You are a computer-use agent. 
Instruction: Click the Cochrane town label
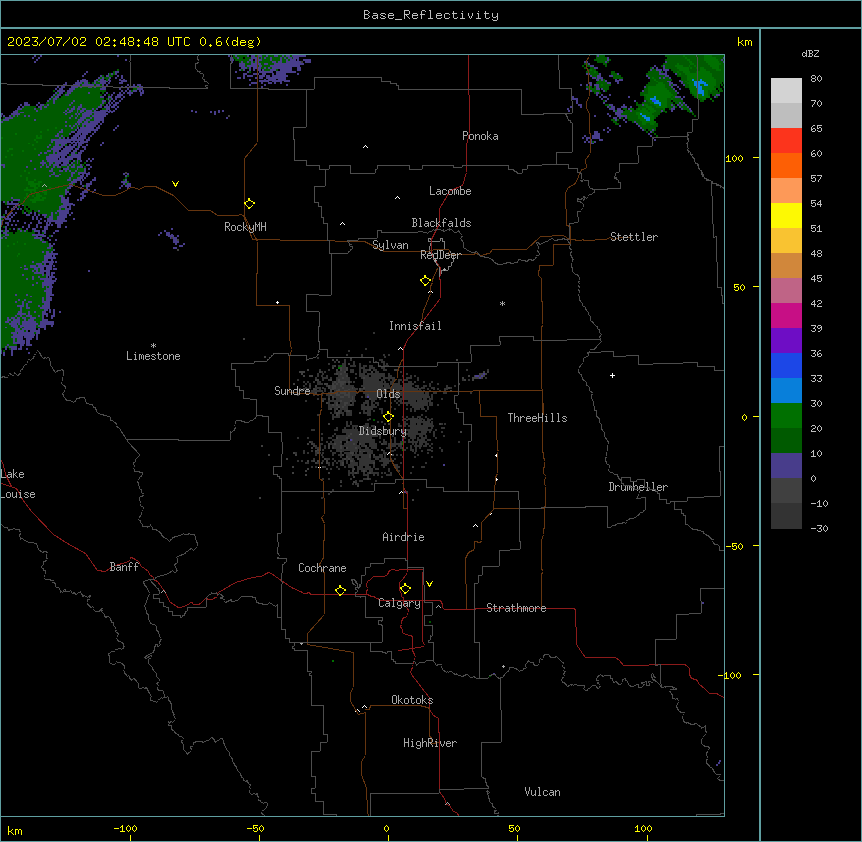click(x=322, y=568)
